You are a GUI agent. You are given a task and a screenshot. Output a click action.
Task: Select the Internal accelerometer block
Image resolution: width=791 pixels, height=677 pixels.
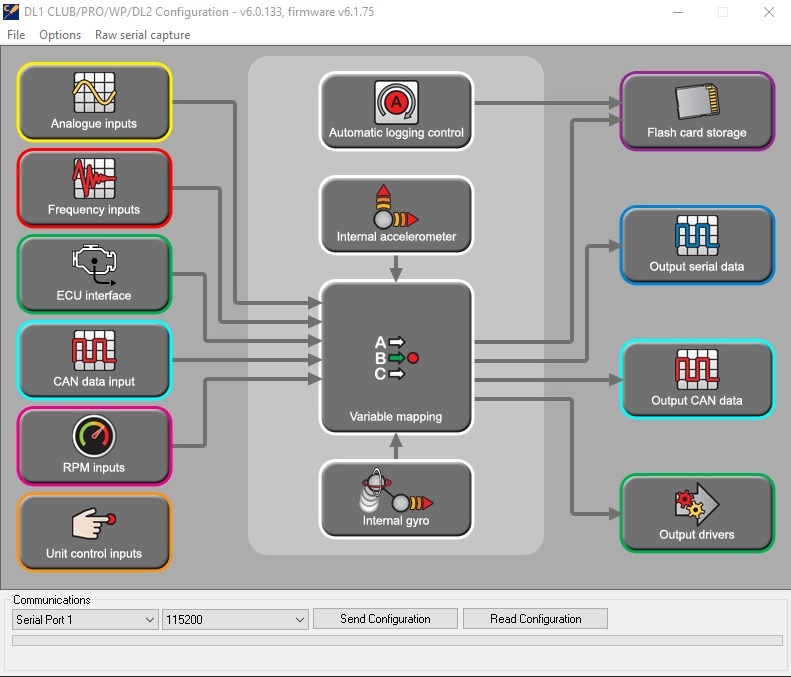396,215
